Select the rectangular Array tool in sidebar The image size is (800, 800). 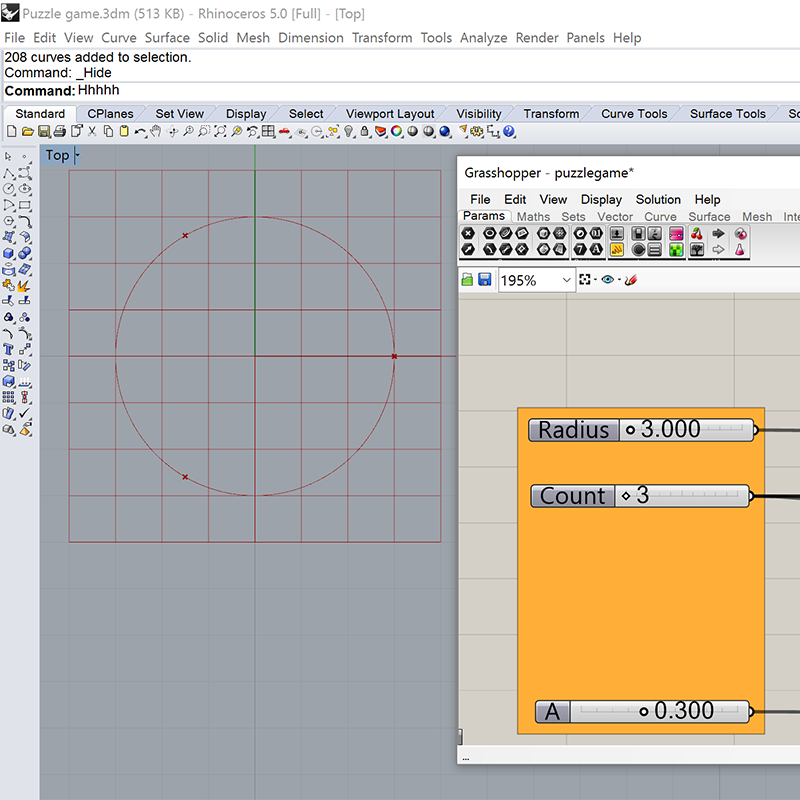tap(9, 397)
